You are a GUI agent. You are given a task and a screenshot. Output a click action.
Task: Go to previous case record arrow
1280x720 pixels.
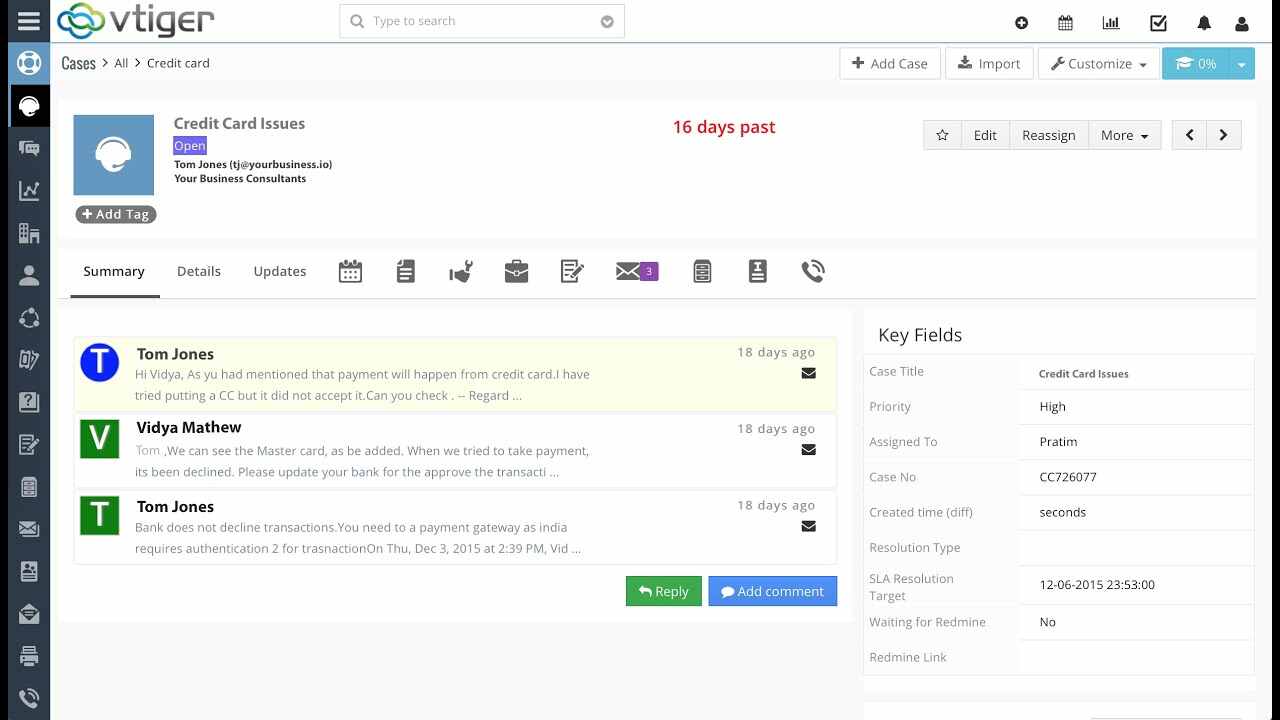1189,135
